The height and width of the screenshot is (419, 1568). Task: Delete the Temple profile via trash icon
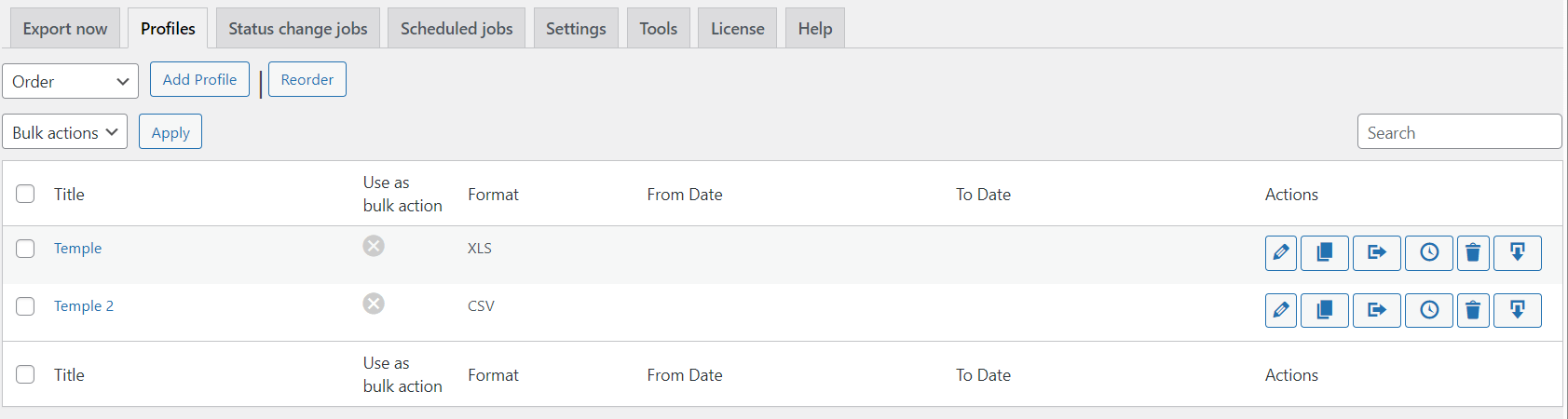click(x=1473, y=252)
